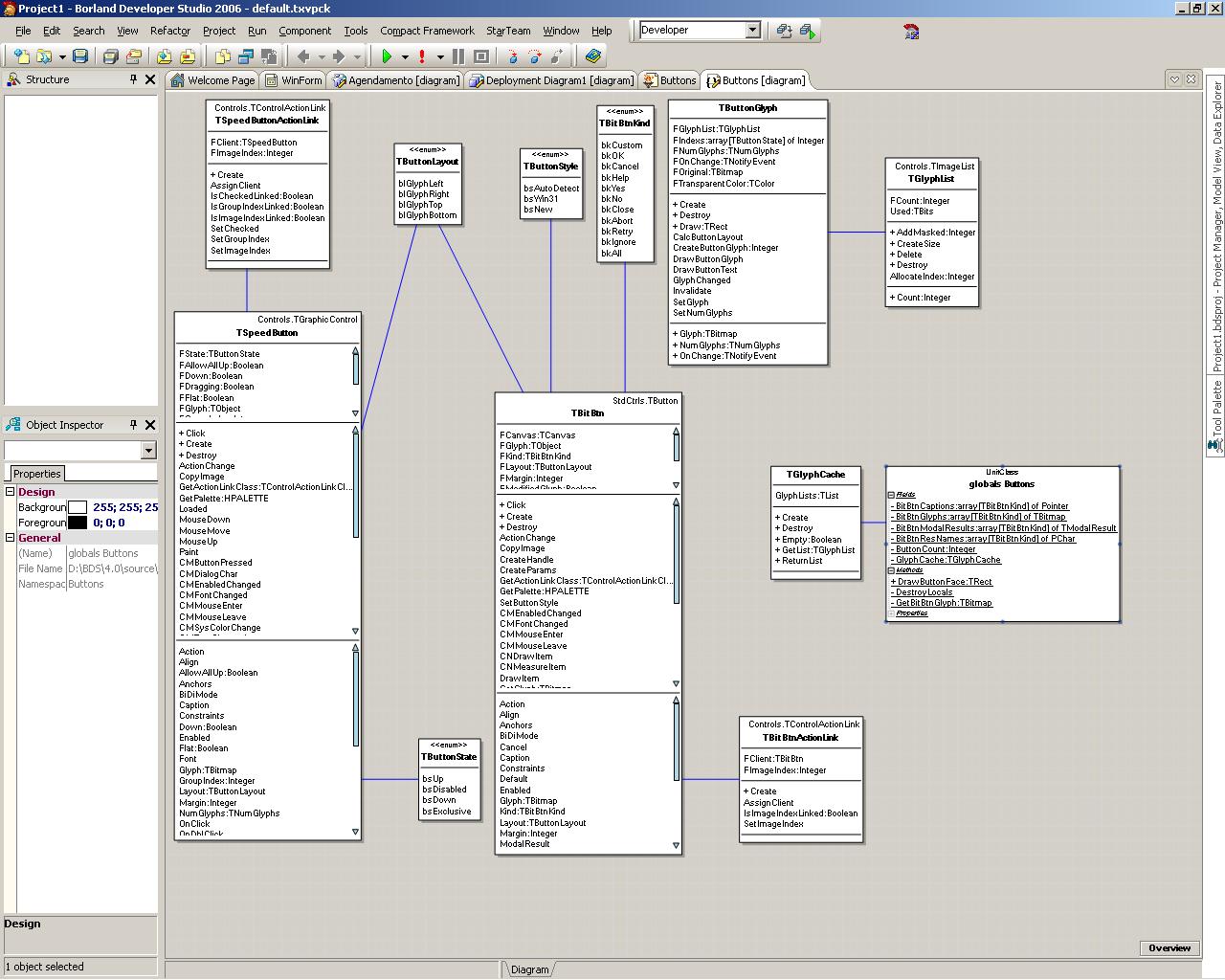Image resolution: width=1225 pixels, height=980 pixels.
Task: Toggle the Object Inspector pushpin
Action: pos(133,425)
